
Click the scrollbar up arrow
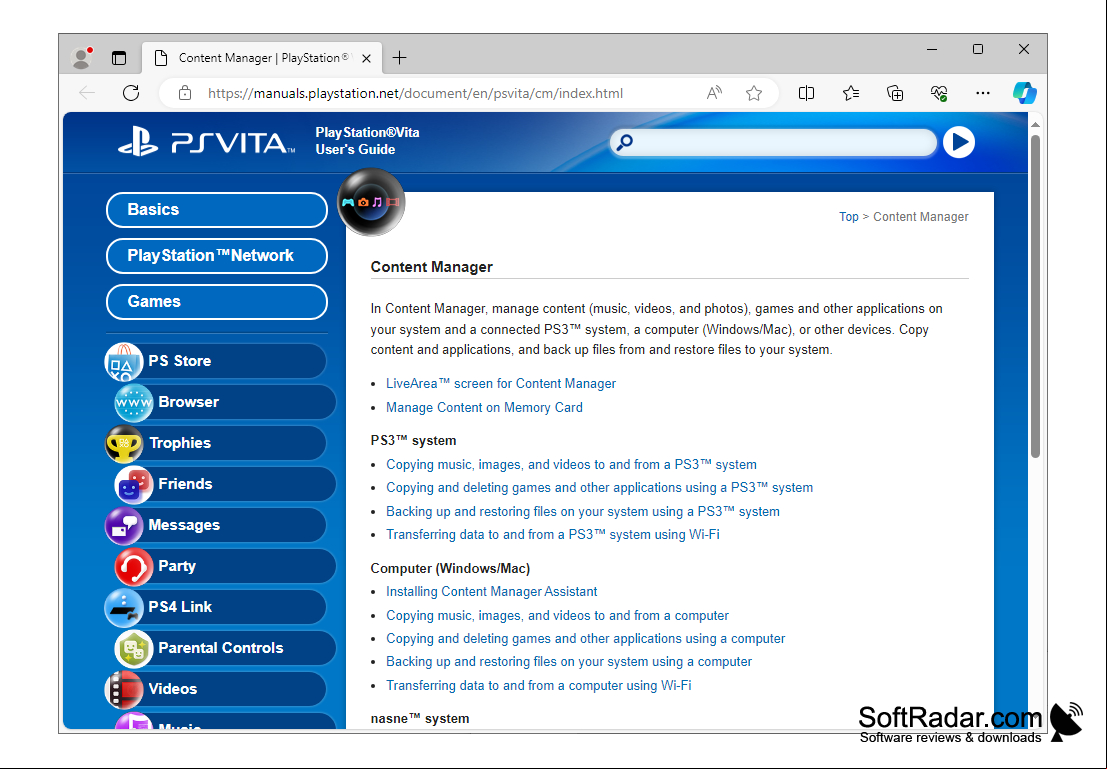pyautogui.click(x=1035, y=124)
